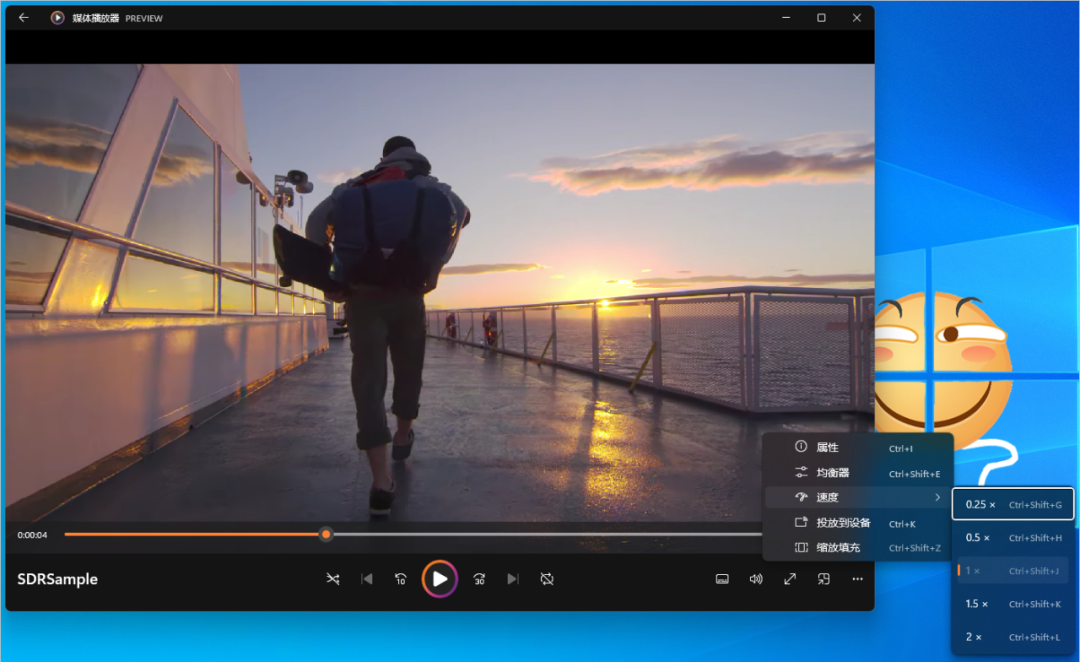This screenshot has width=1080, height=662.
Task: Open the volume control
Action: [756, 579]
